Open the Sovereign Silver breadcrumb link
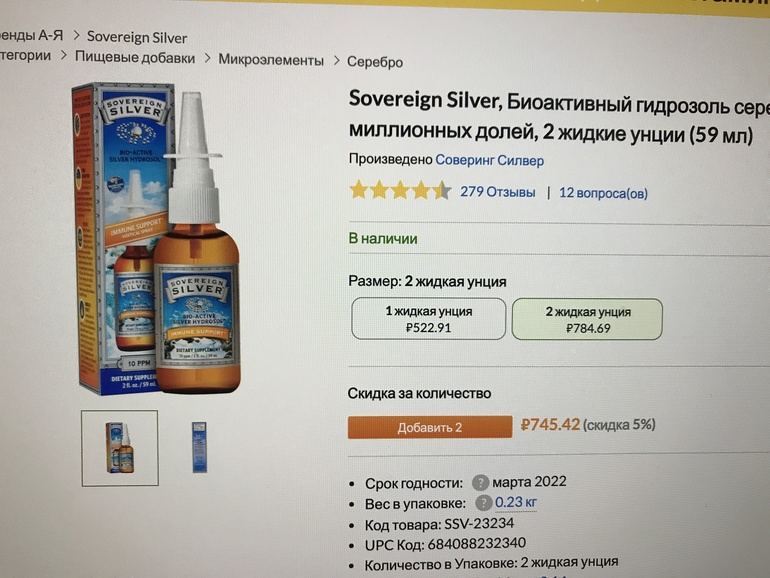 (x=137, y=38)
